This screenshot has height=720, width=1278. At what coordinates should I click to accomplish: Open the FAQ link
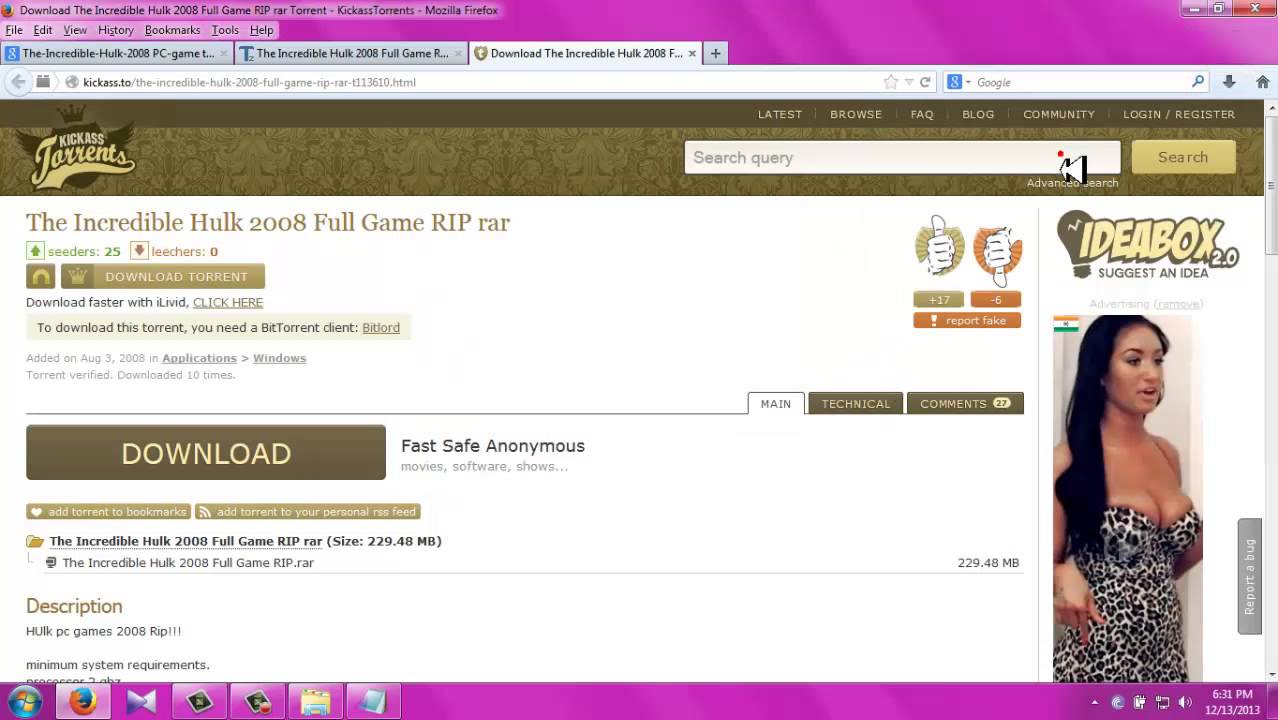point(922,114)
